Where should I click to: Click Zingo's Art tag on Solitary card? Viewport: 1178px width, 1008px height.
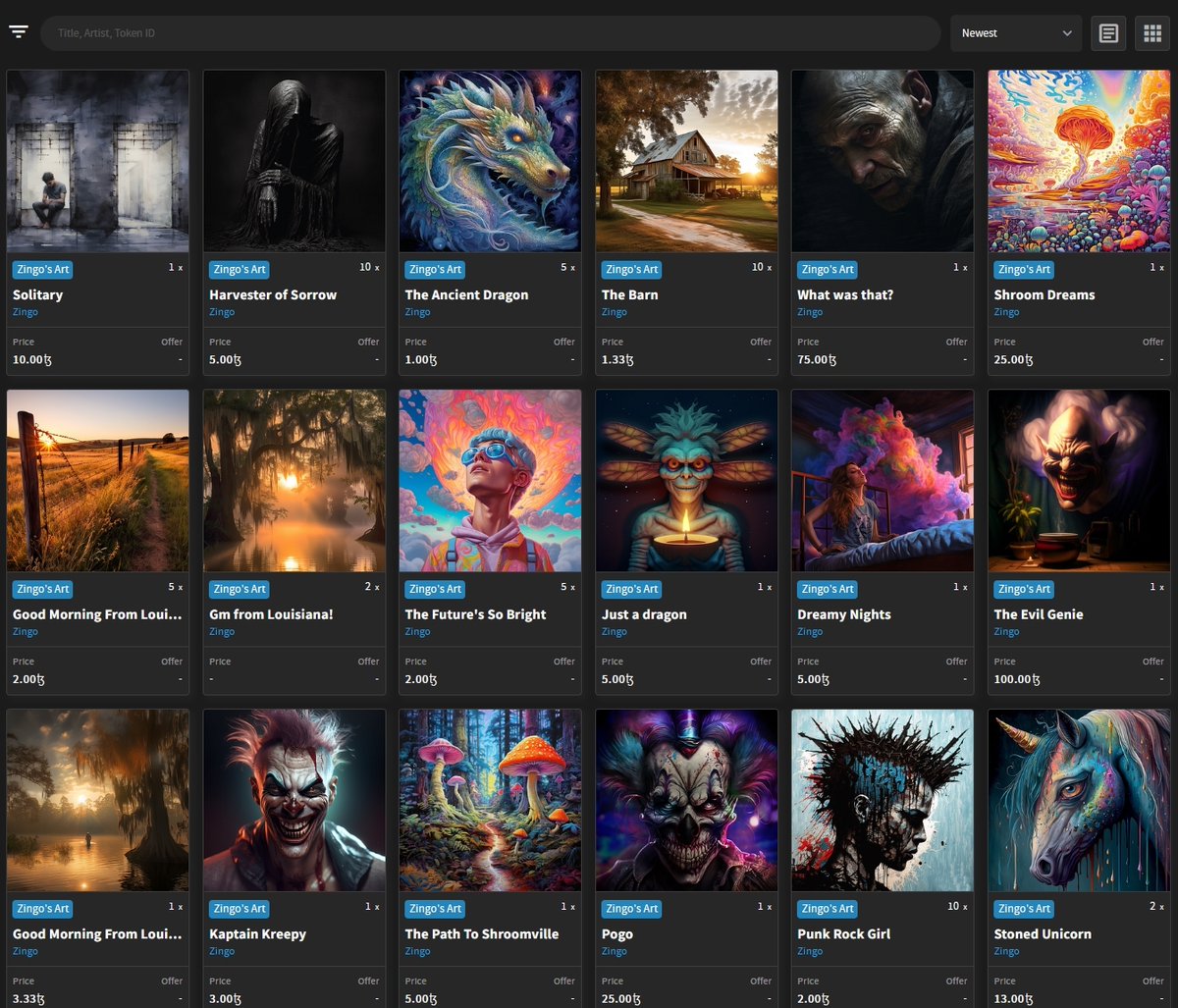(43, 269)
